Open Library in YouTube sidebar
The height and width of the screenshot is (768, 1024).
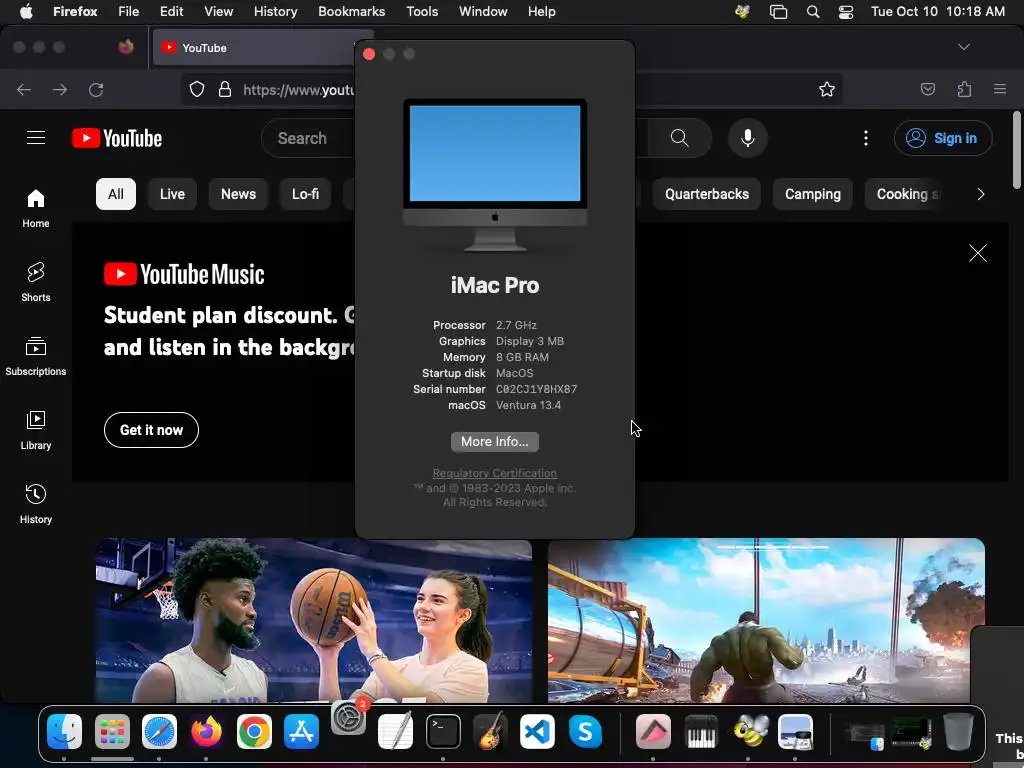tap(36, 430)
